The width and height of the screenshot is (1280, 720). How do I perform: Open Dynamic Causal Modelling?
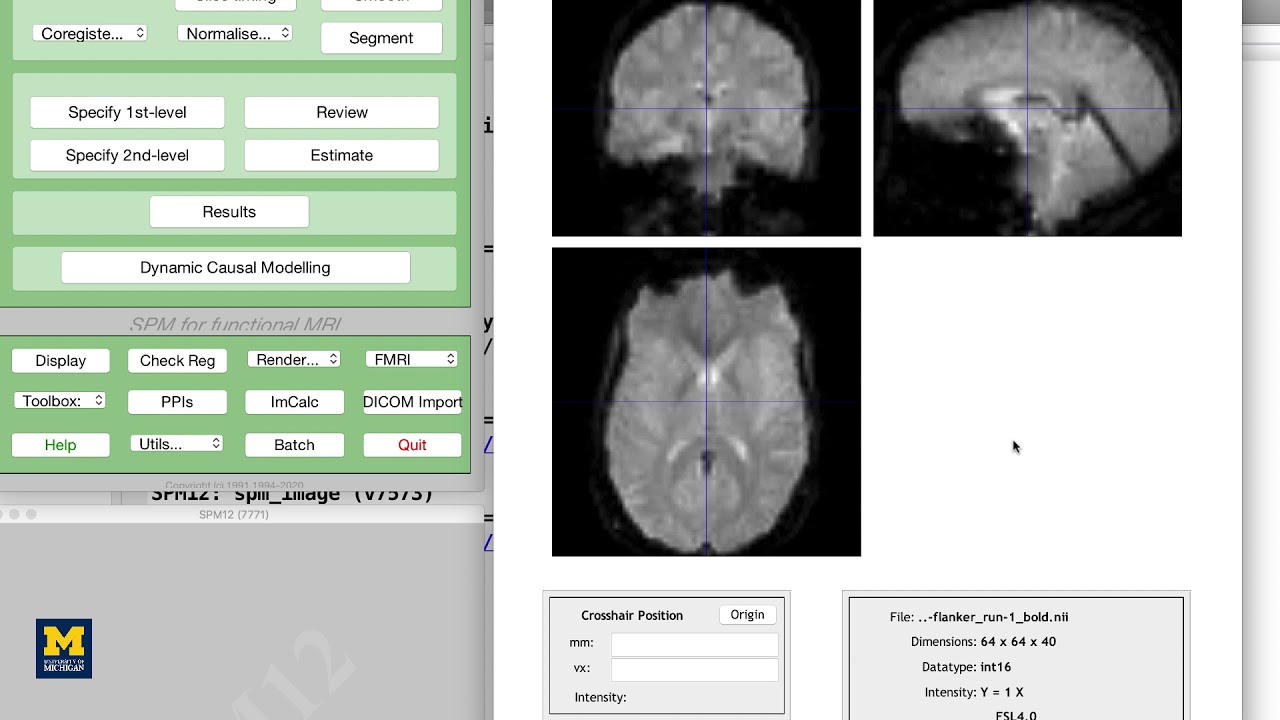(x=235, y=267)
